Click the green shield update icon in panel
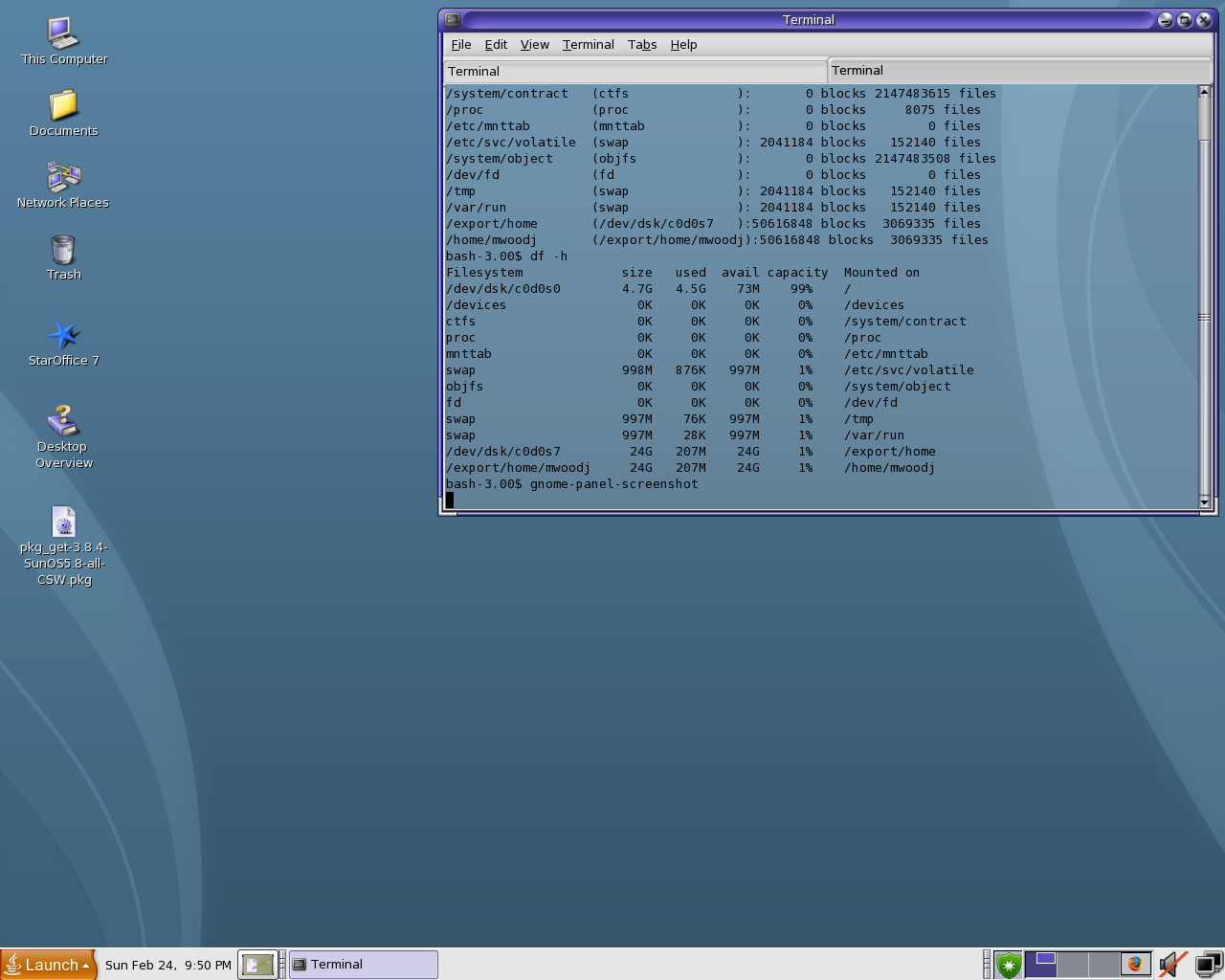 [1008, 965]
